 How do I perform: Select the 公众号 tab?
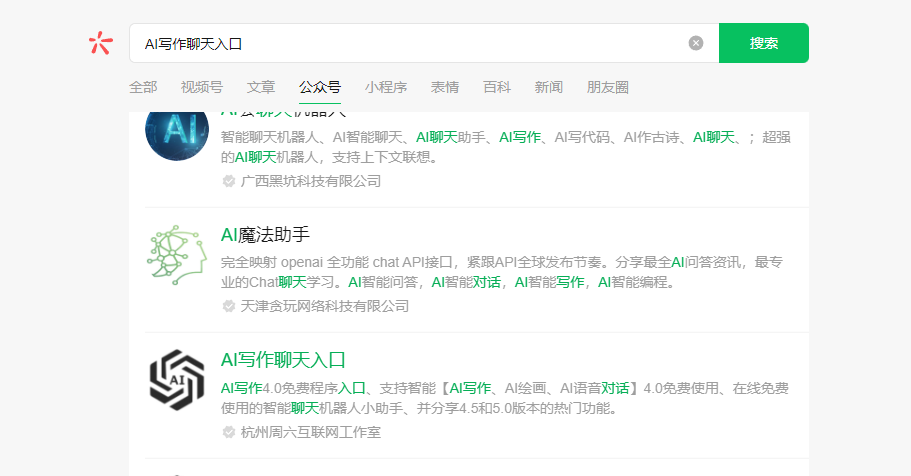pos(320,87)
